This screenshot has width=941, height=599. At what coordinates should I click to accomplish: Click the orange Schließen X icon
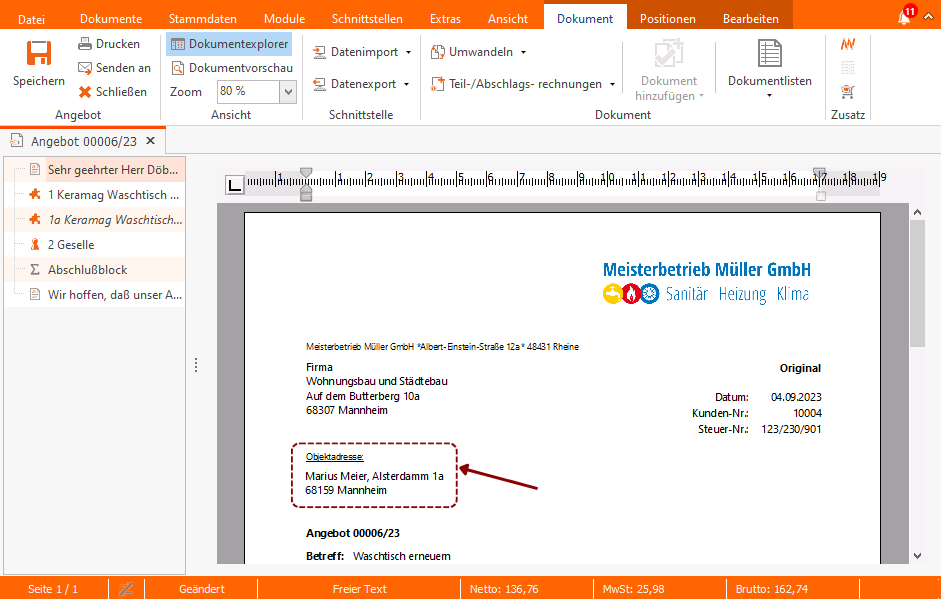(x=85, y=92)
